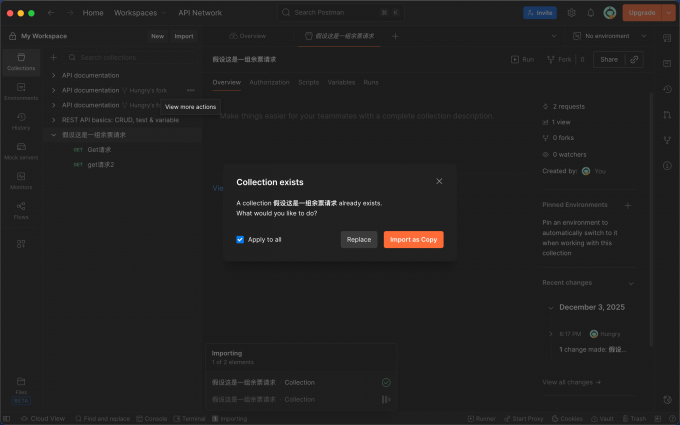
Task: Open the Flows sidebar icon
Action: point(21,211)
